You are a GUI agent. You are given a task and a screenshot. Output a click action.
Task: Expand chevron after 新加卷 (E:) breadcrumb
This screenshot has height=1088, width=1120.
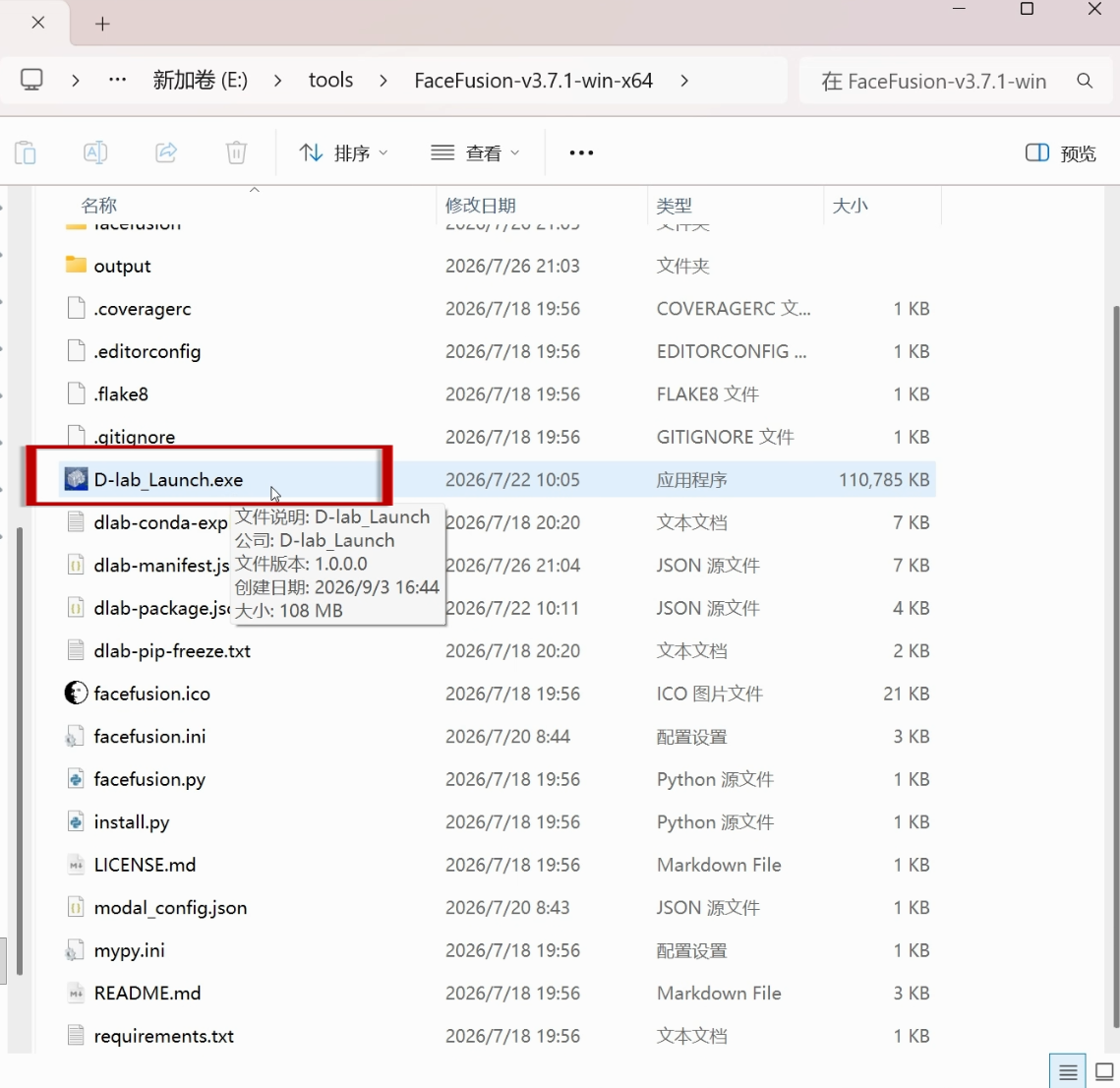(x=278, y=81)
